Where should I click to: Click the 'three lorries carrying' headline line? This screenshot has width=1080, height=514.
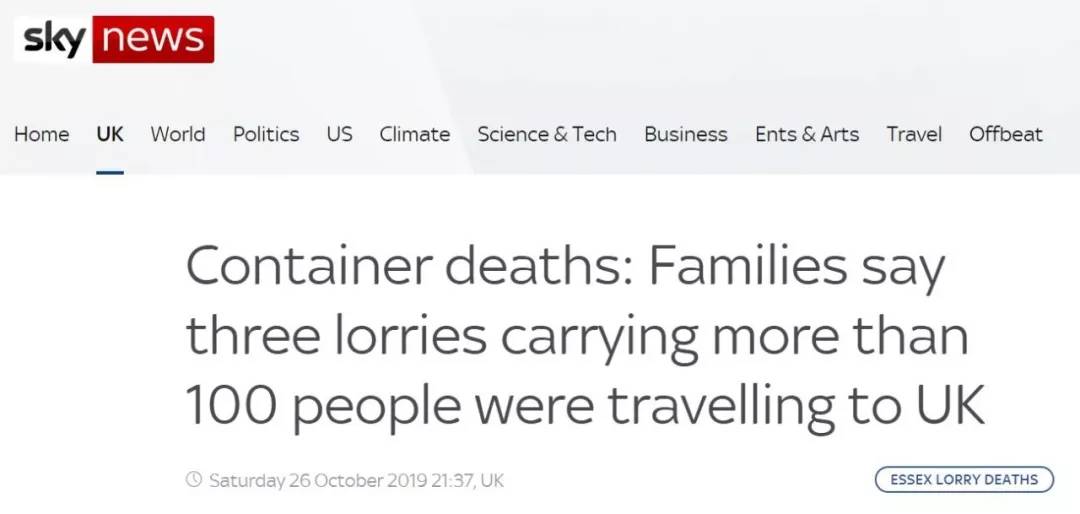pyautogui.click(x=443, y=338)
